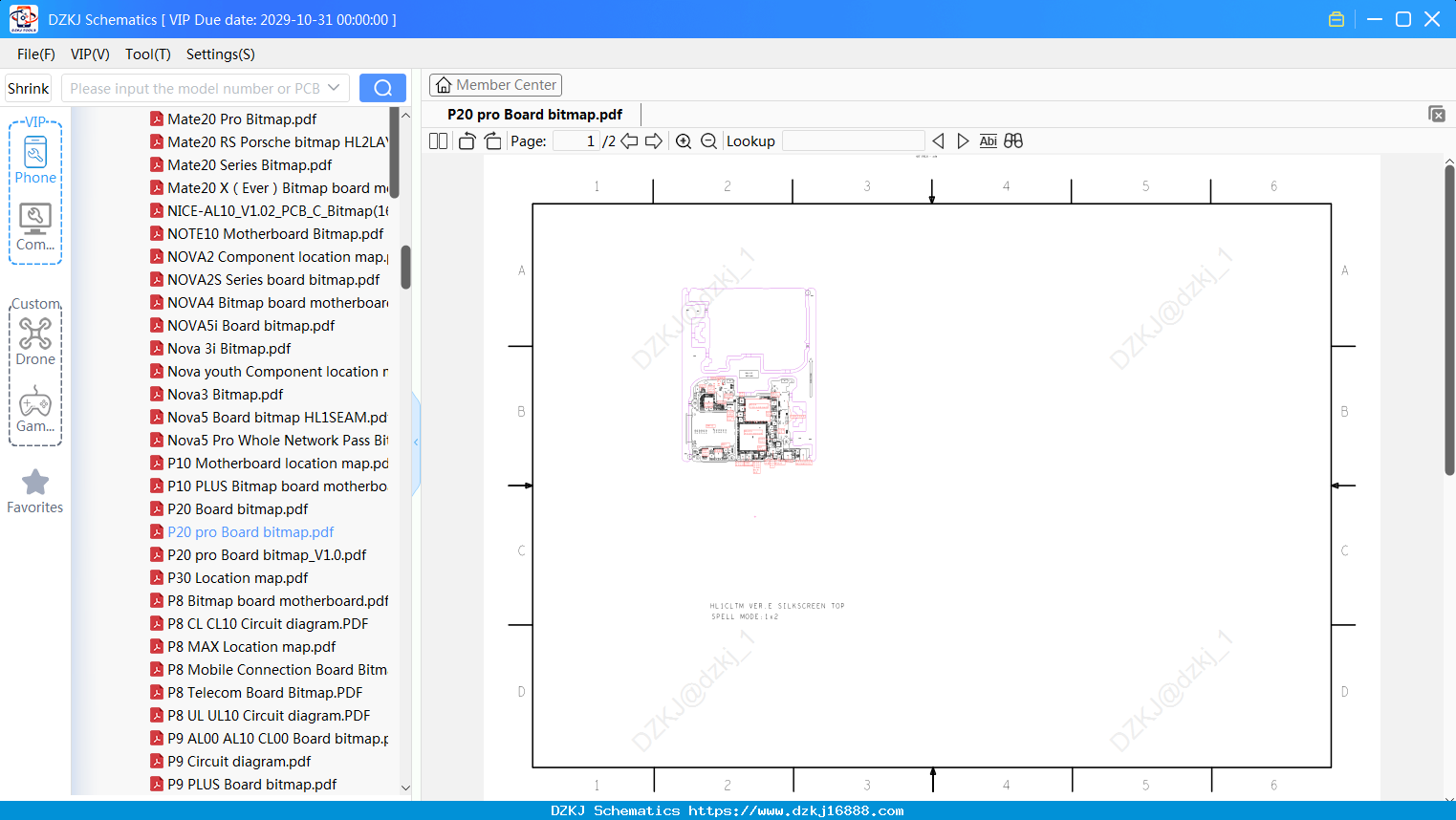Click the Page number input box
The width and height of the screenshot is (1456, 820).
[x=576, y=141]
